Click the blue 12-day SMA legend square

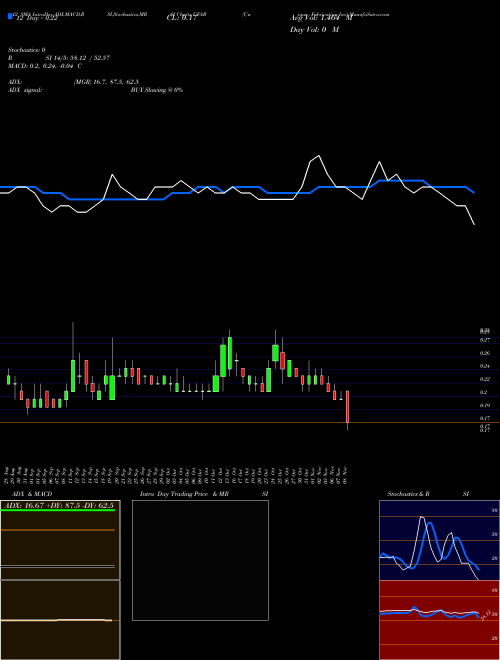[x=10, y=16]
